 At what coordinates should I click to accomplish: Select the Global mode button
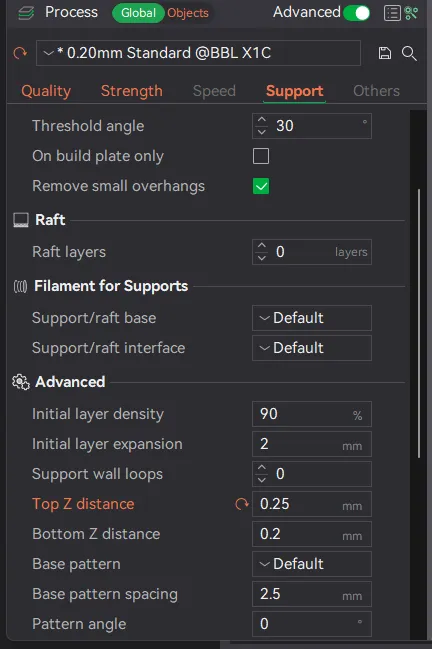138,13
